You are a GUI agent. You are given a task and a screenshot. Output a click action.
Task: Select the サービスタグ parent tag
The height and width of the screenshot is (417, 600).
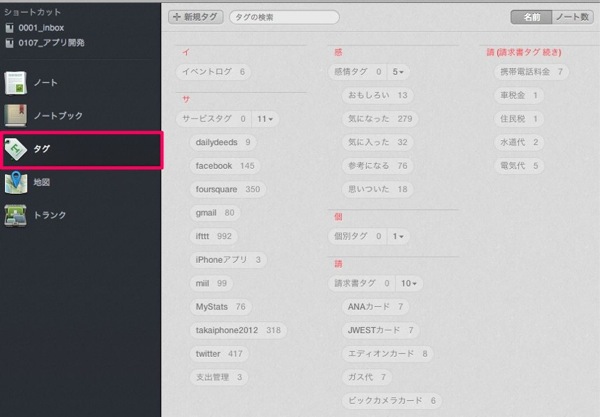click(214, 119)
